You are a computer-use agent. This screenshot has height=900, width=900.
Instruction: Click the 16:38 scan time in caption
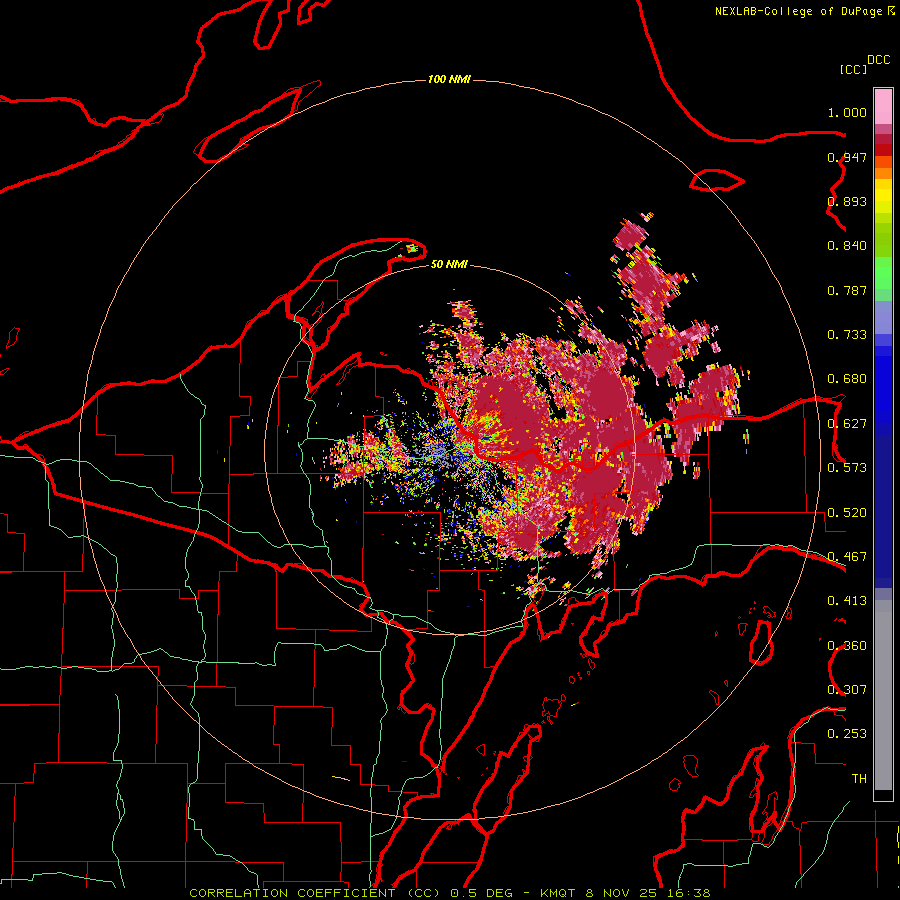coord(691,893)
